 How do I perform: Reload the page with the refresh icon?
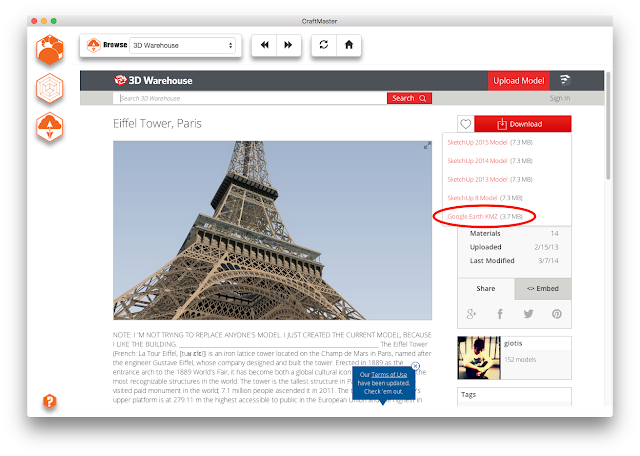pyautogui.click(x=324, y=45)
